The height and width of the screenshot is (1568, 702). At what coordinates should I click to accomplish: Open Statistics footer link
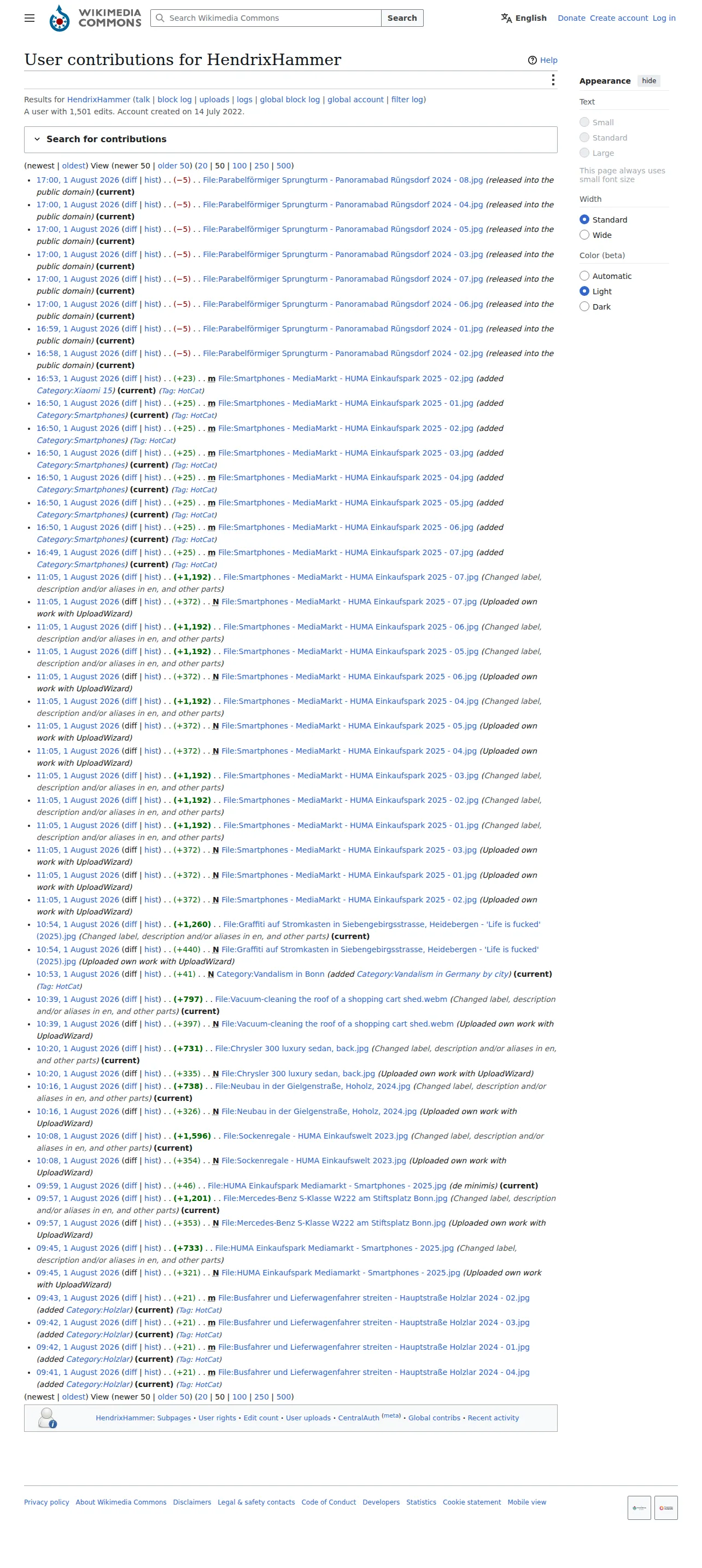(x=421, y=1502)
